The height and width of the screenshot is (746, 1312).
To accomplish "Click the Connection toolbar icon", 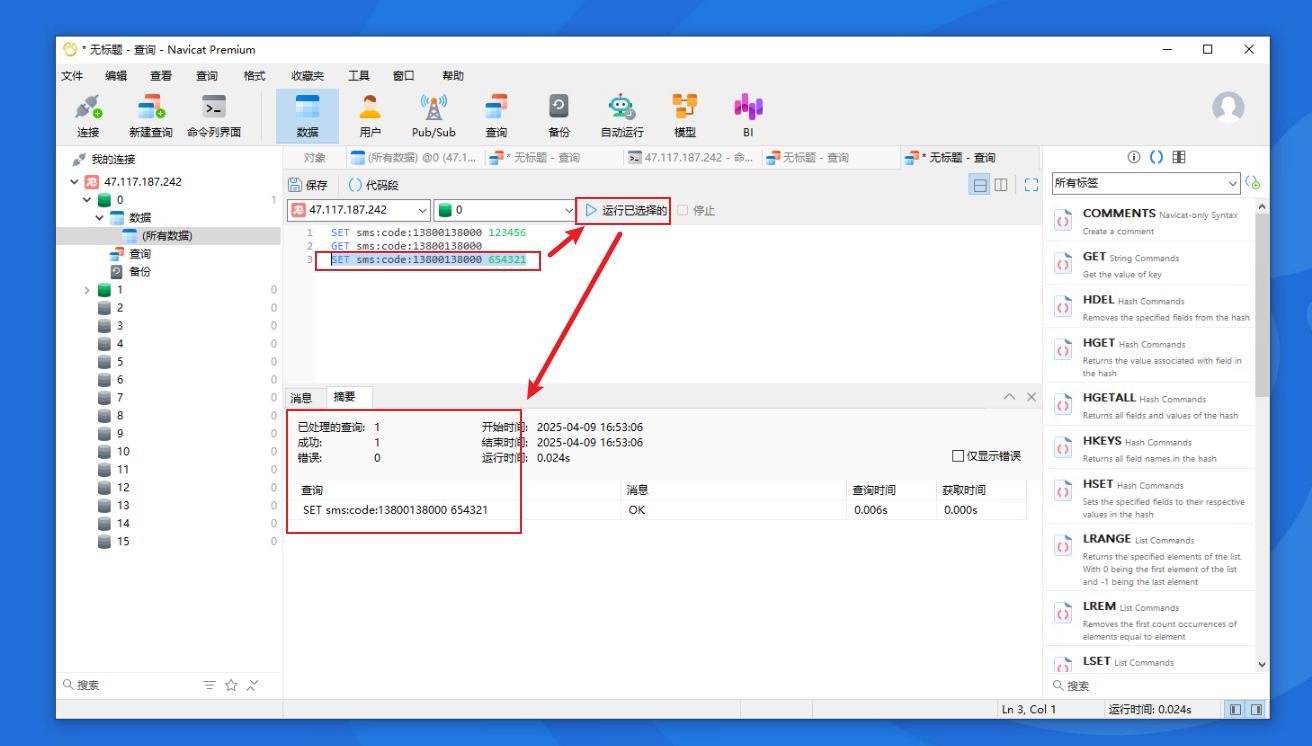I will click(88, 116).
